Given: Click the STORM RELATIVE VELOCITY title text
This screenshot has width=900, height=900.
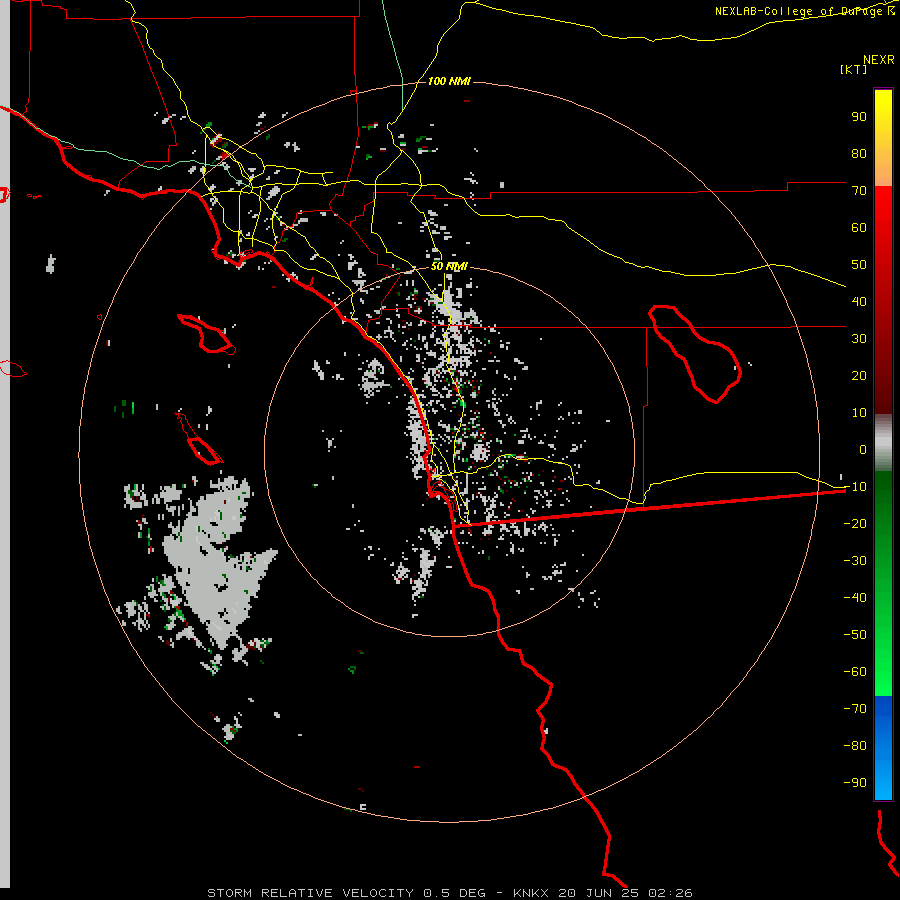Looking at the screenshot, I should 310,893.
